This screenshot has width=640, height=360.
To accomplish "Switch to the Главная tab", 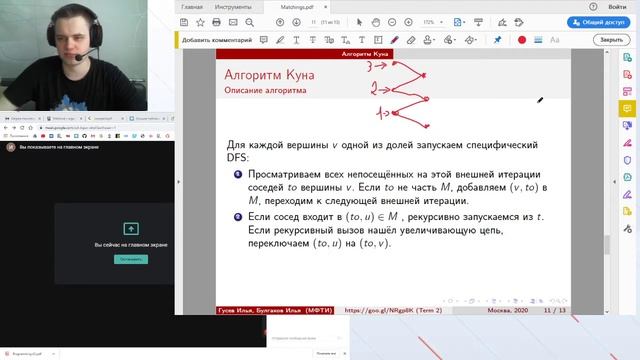I will (x=192, y=7).
